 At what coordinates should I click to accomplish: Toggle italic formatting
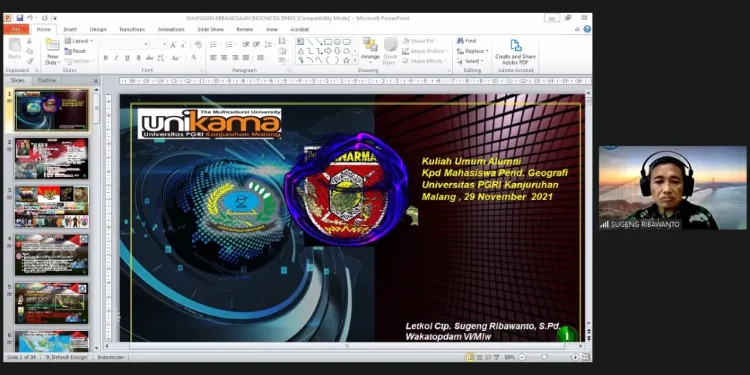click(x=116, y=57)
